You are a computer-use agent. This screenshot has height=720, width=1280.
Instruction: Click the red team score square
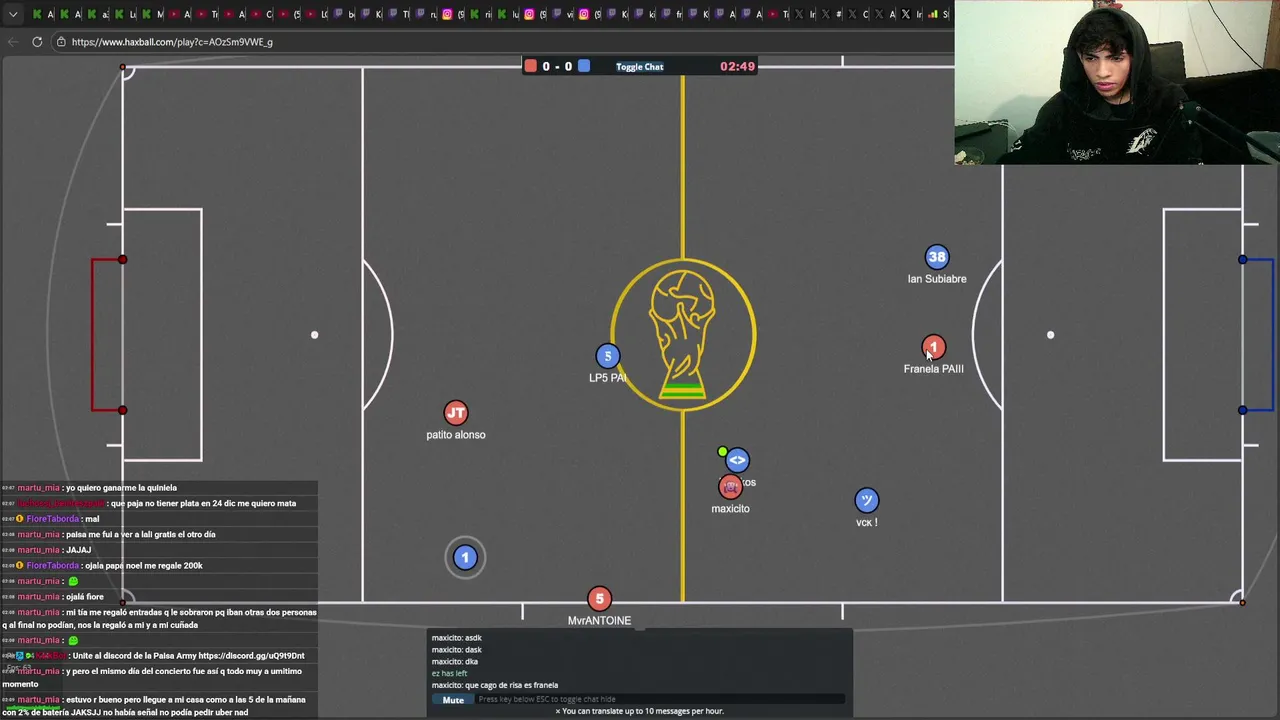click(531, 66)
